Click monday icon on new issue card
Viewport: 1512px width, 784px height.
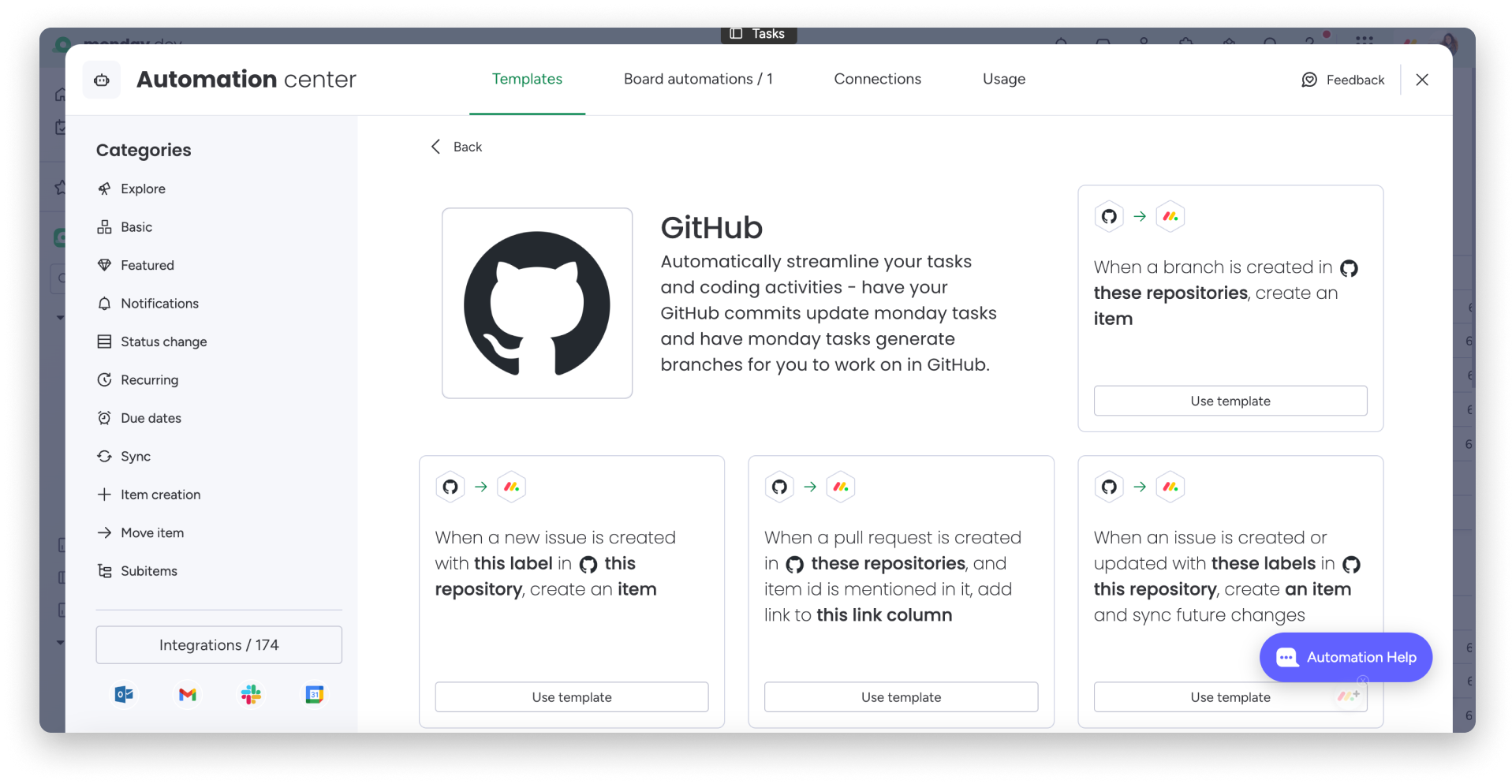512,487
